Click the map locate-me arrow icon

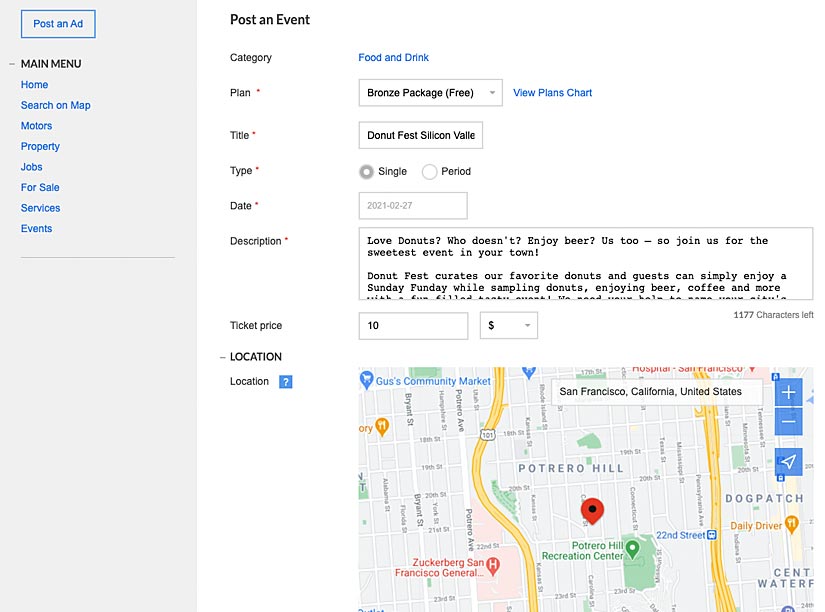coord(788,461)
